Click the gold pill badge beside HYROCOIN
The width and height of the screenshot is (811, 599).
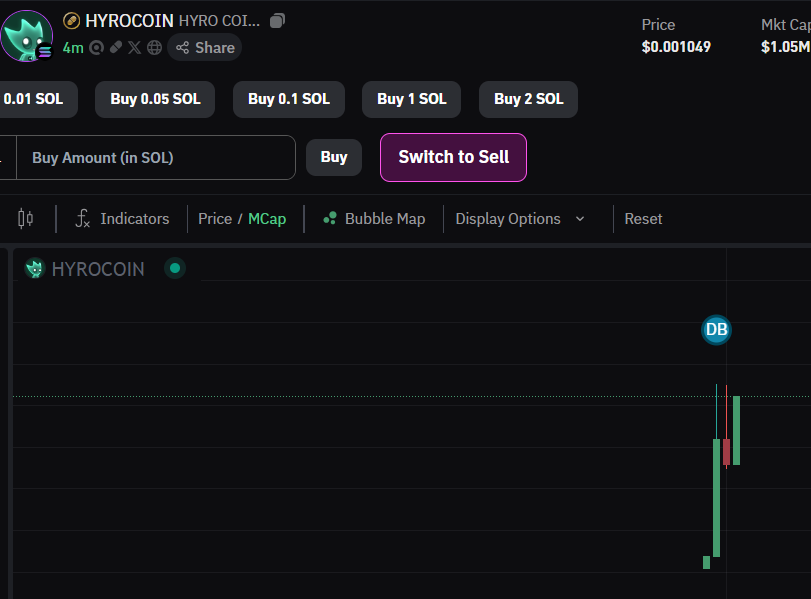pyautogui.click(x=71, y=21)
